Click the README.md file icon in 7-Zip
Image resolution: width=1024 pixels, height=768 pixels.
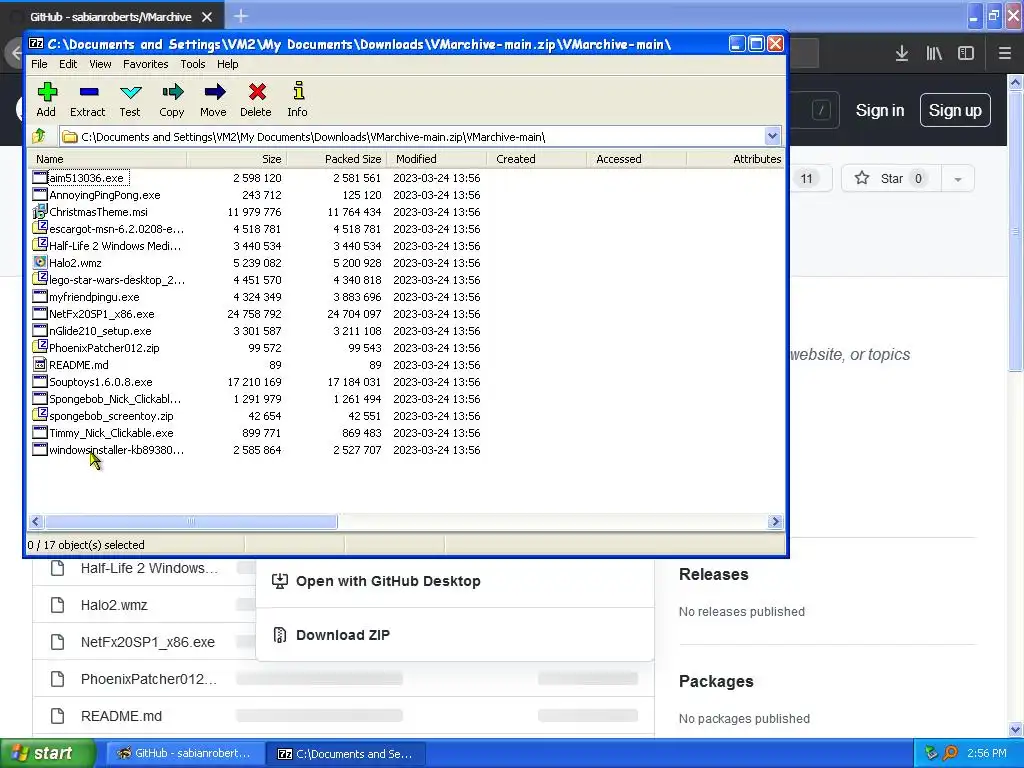tap(40, 364)
